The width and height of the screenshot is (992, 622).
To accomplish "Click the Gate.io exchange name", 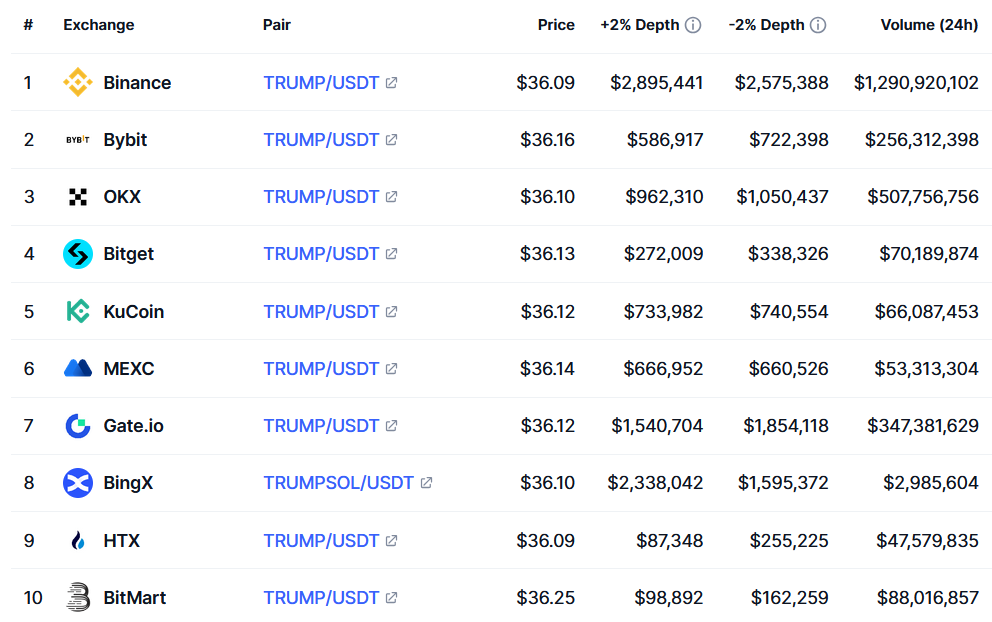I will point(133,426).
